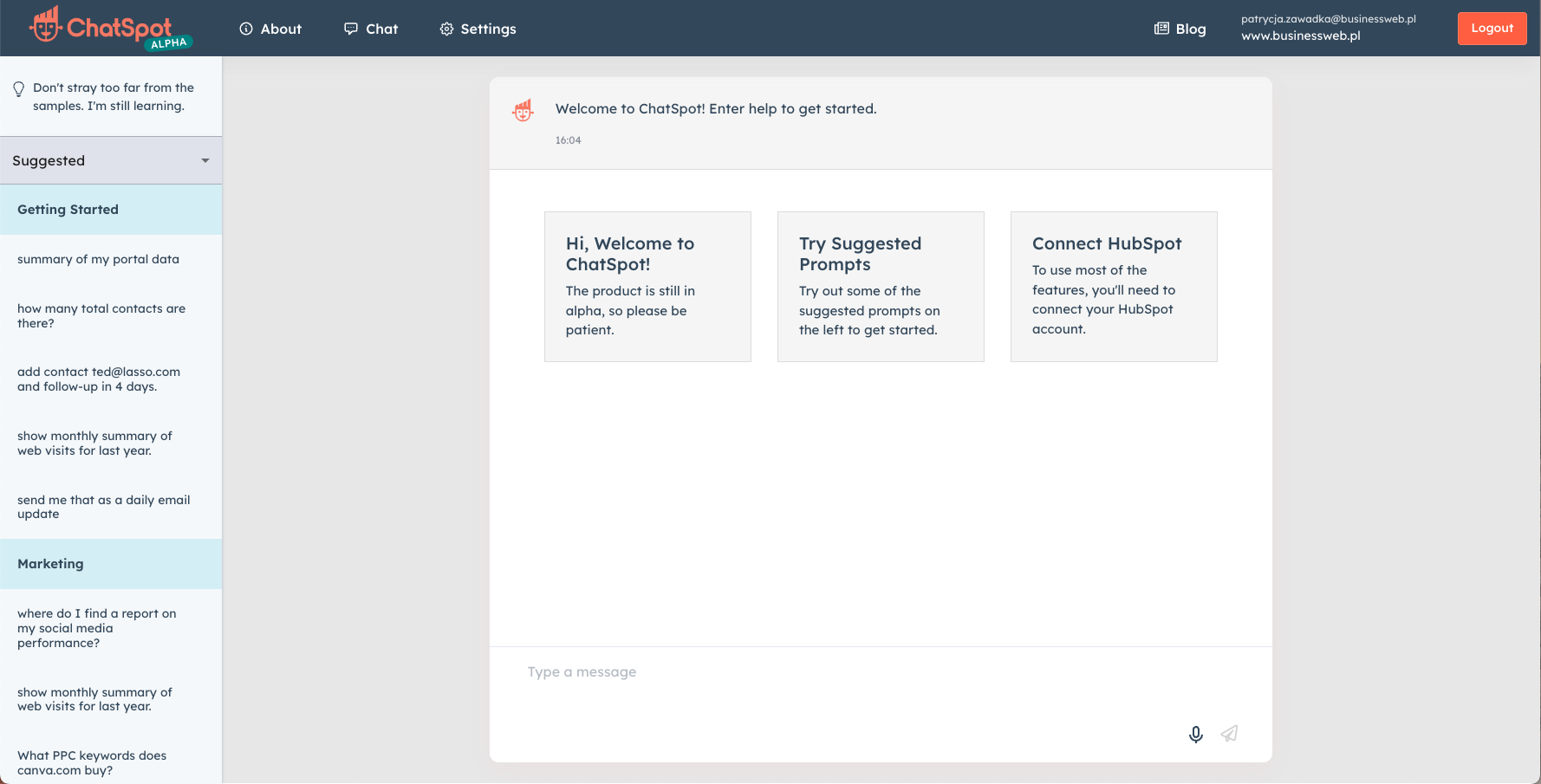This screenshot has width=1541, height=784.
Task: Click the 'Welcome to ChatSpot! Enter help' message
Action: point(716,109)
